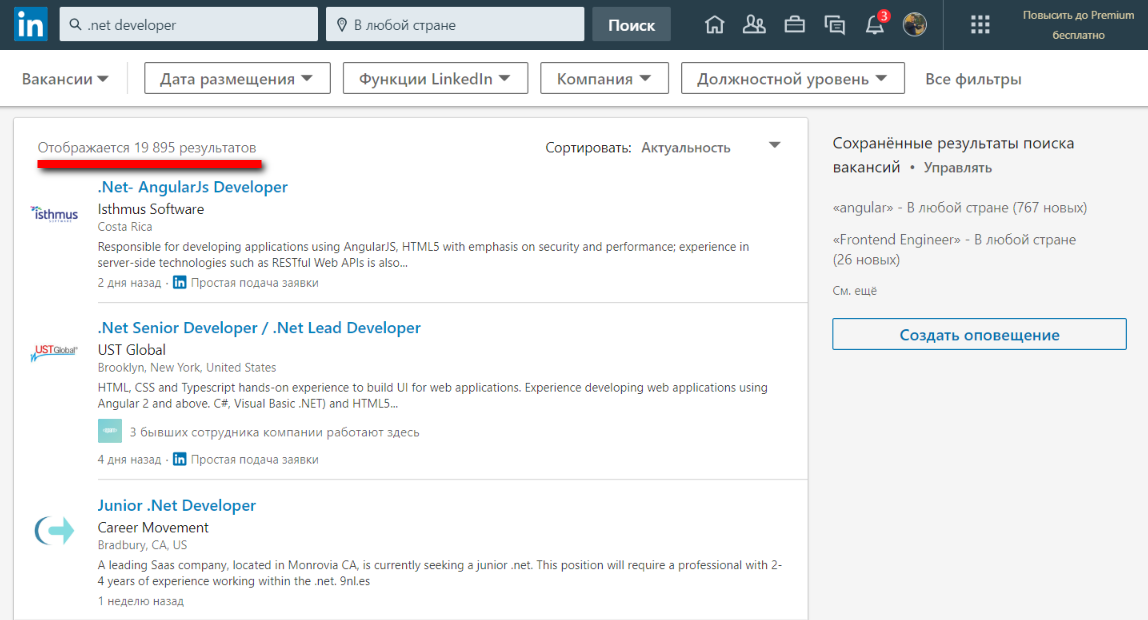This screenshot has width=1148, height=620.
Task: Click 'Отображается 19 895 результатов' text
Action: pos(147,148)
